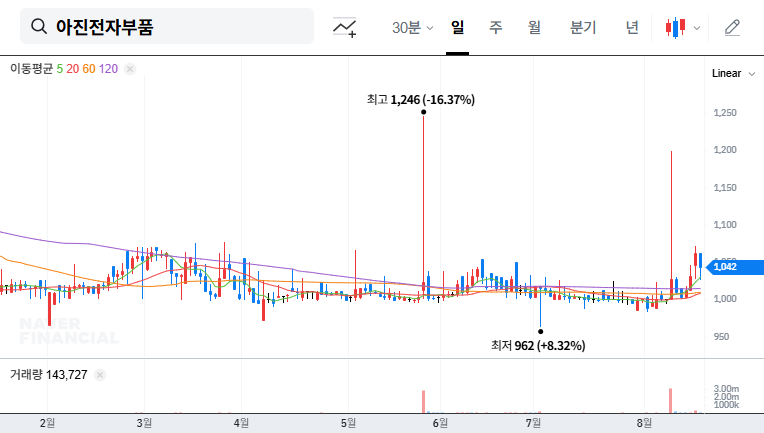Switch to the 일 daily tab
Image resolution: width=764 pixels, height=433 pixels.
457,27
